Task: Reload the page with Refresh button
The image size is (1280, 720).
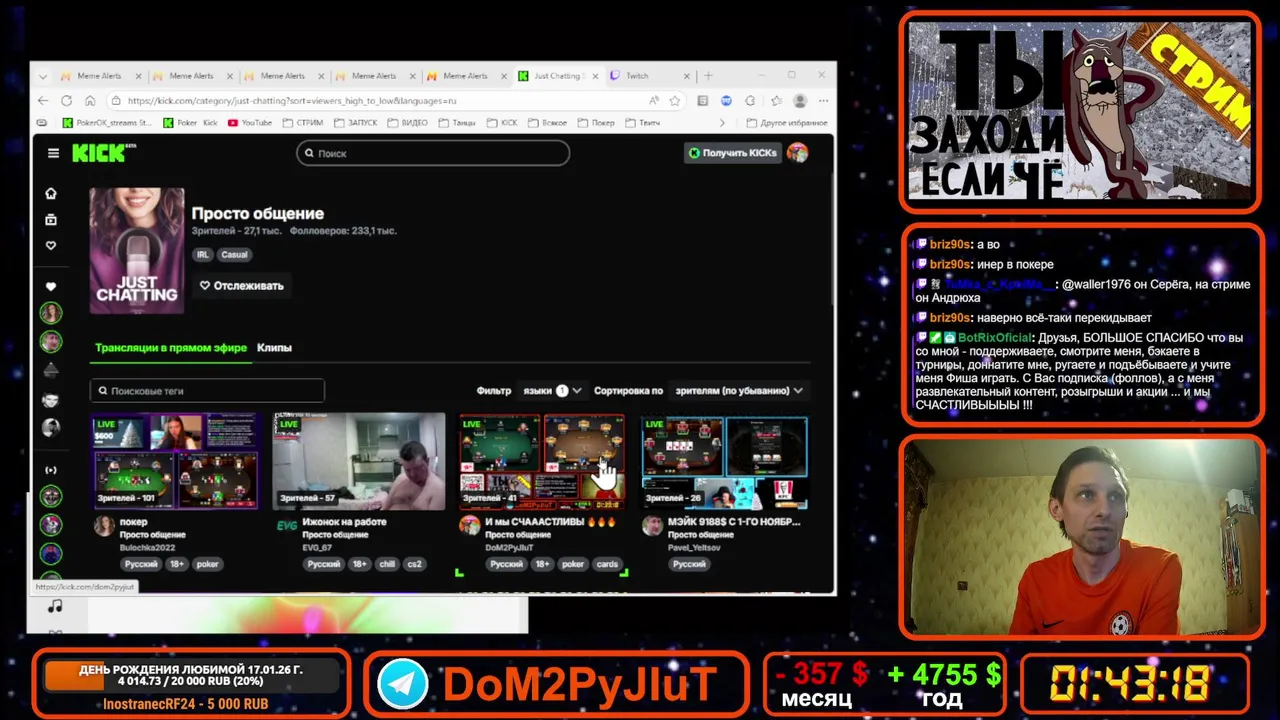Action: tap(66, 100)
